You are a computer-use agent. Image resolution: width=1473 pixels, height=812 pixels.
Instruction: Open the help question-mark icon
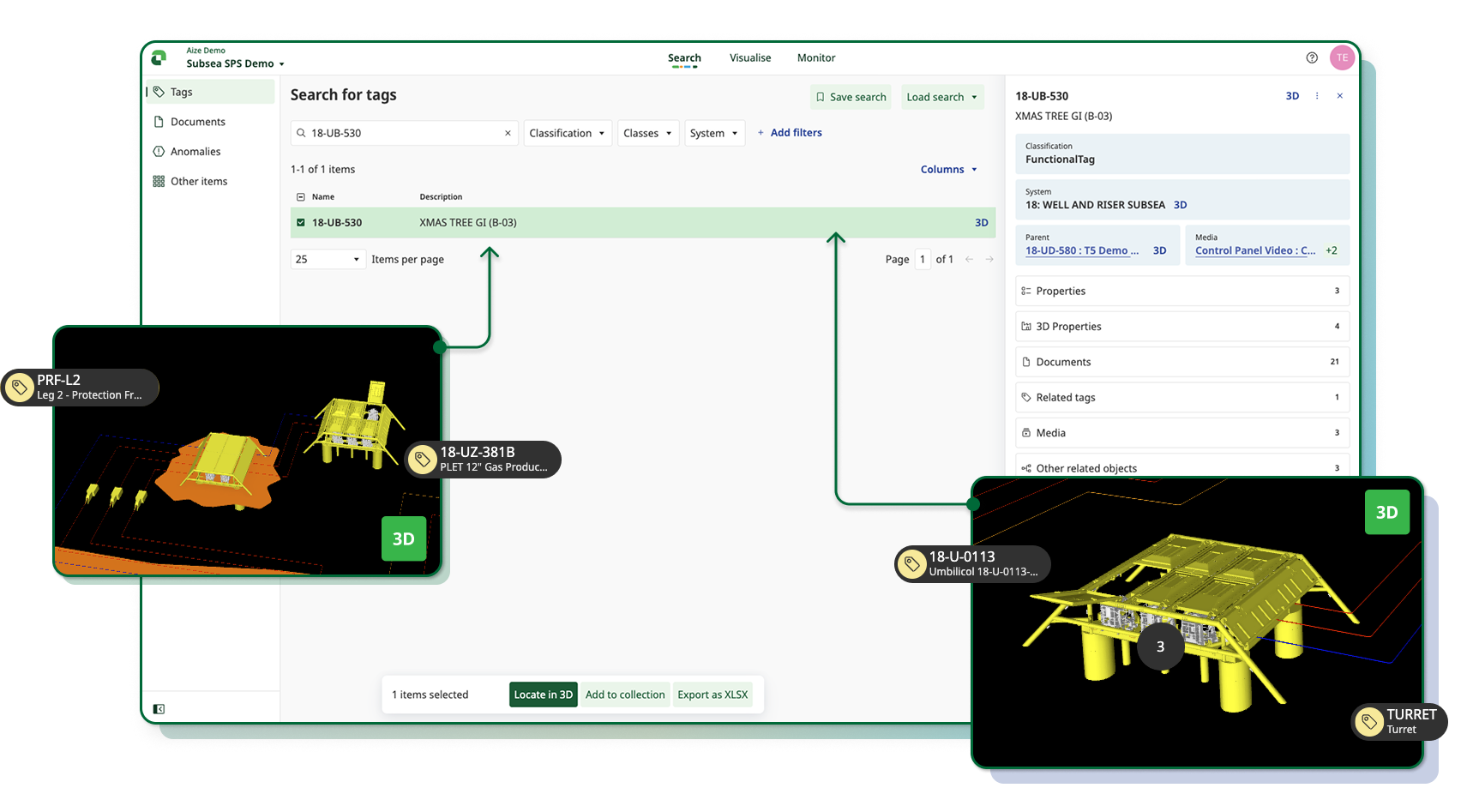pyautogui.click(x=1311, y=57)
